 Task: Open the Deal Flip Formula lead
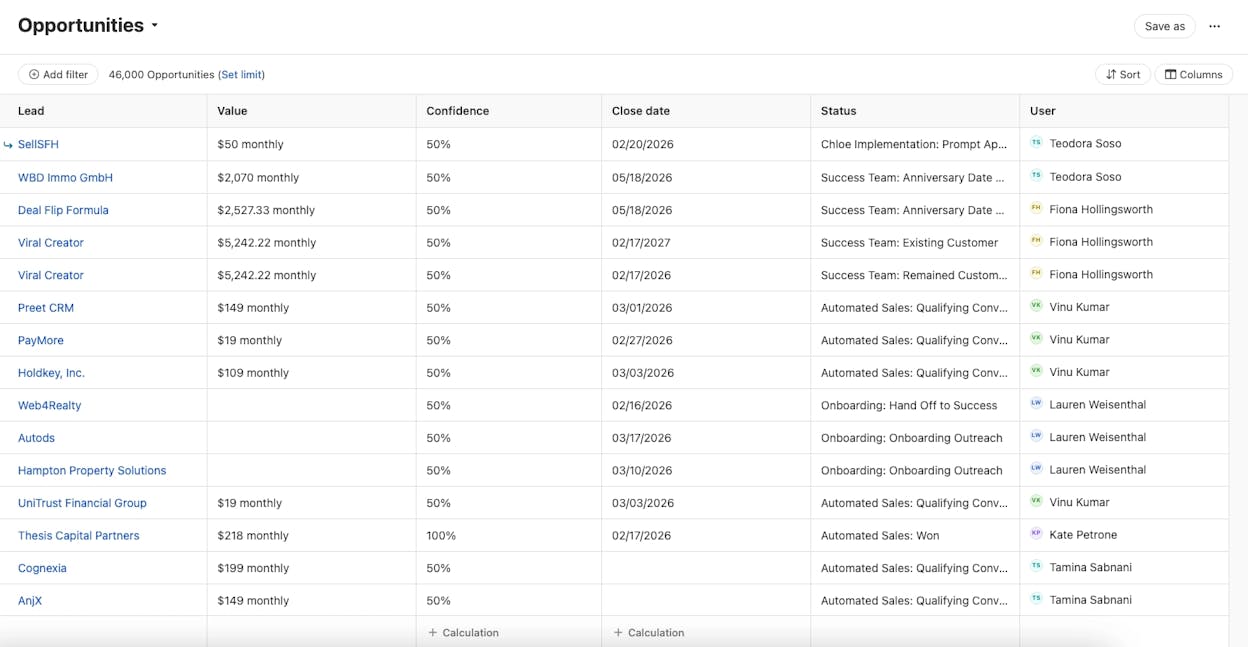(x=63, y=210)
